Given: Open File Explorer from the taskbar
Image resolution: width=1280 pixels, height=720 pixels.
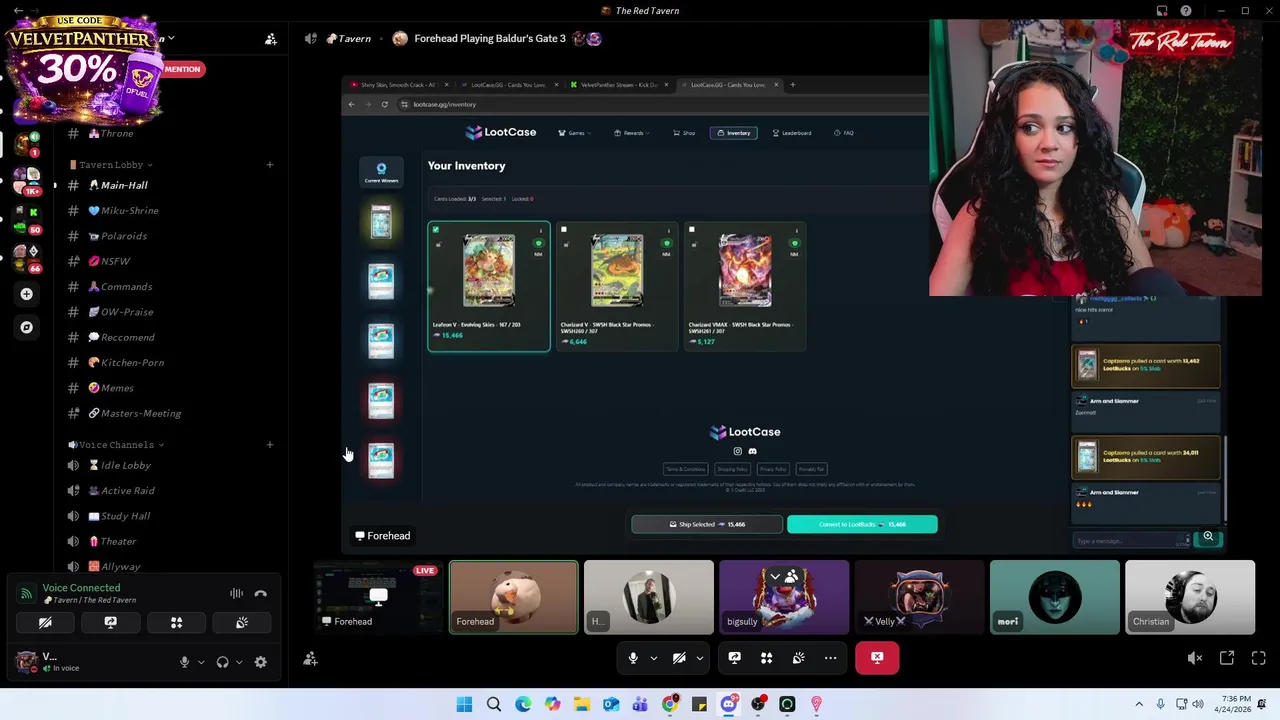Looking at the screenshot, I should click(x=582, y=704).
